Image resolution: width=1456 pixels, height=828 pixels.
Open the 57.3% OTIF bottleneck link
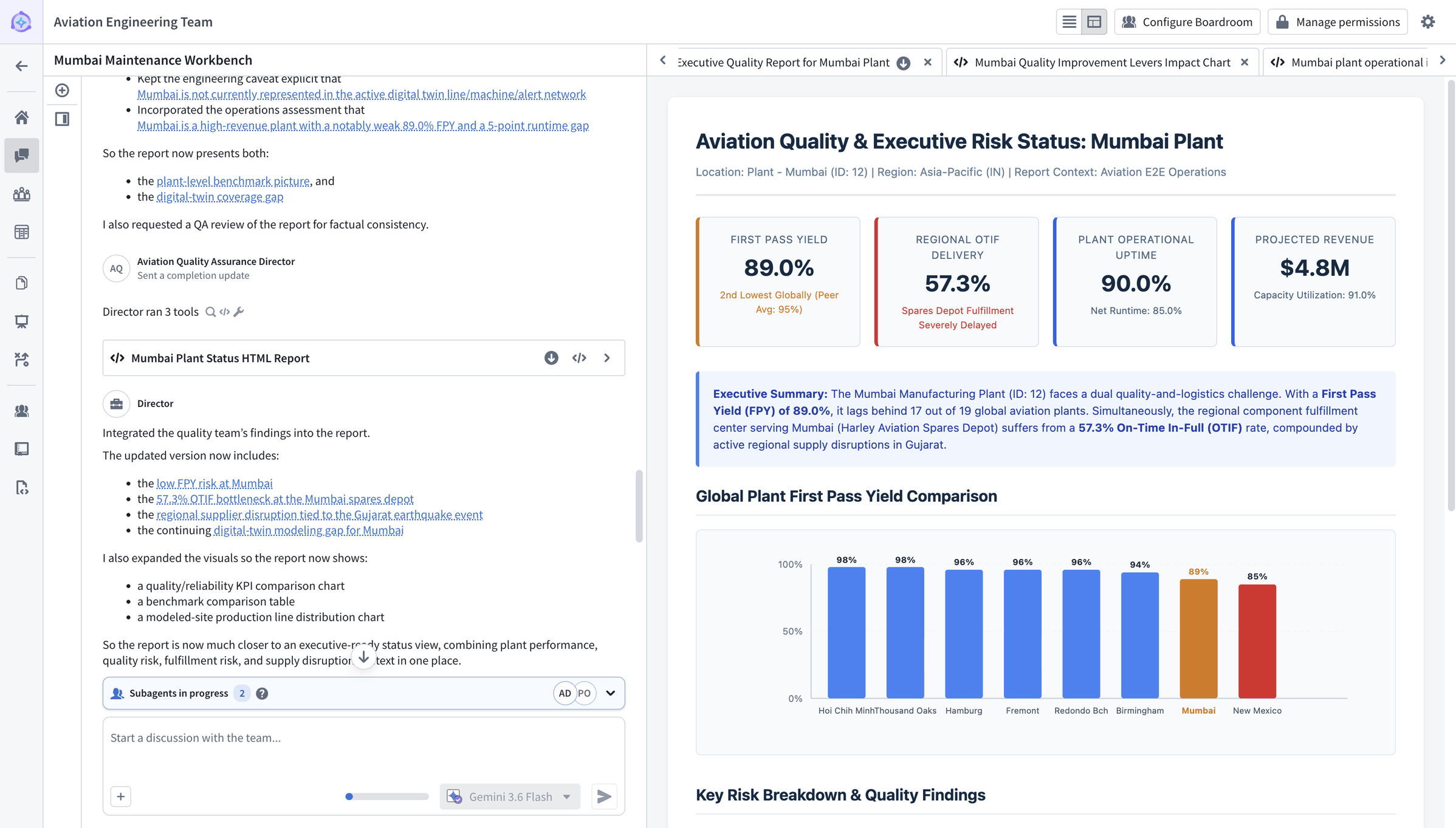[x=285, y=499]
